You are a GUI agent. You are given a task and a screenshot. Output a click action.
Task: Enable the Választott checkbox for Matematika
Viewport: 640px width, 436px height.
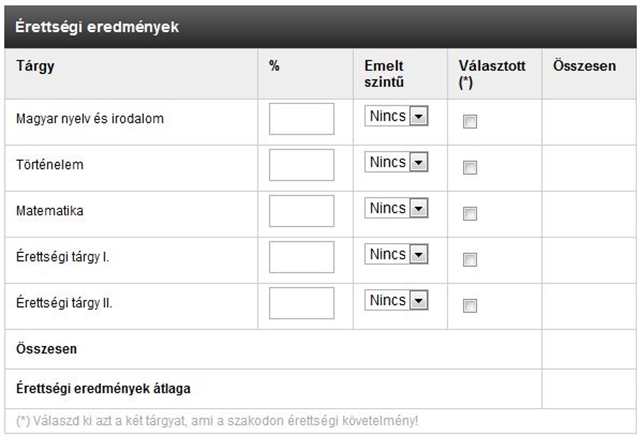(470, 213)
